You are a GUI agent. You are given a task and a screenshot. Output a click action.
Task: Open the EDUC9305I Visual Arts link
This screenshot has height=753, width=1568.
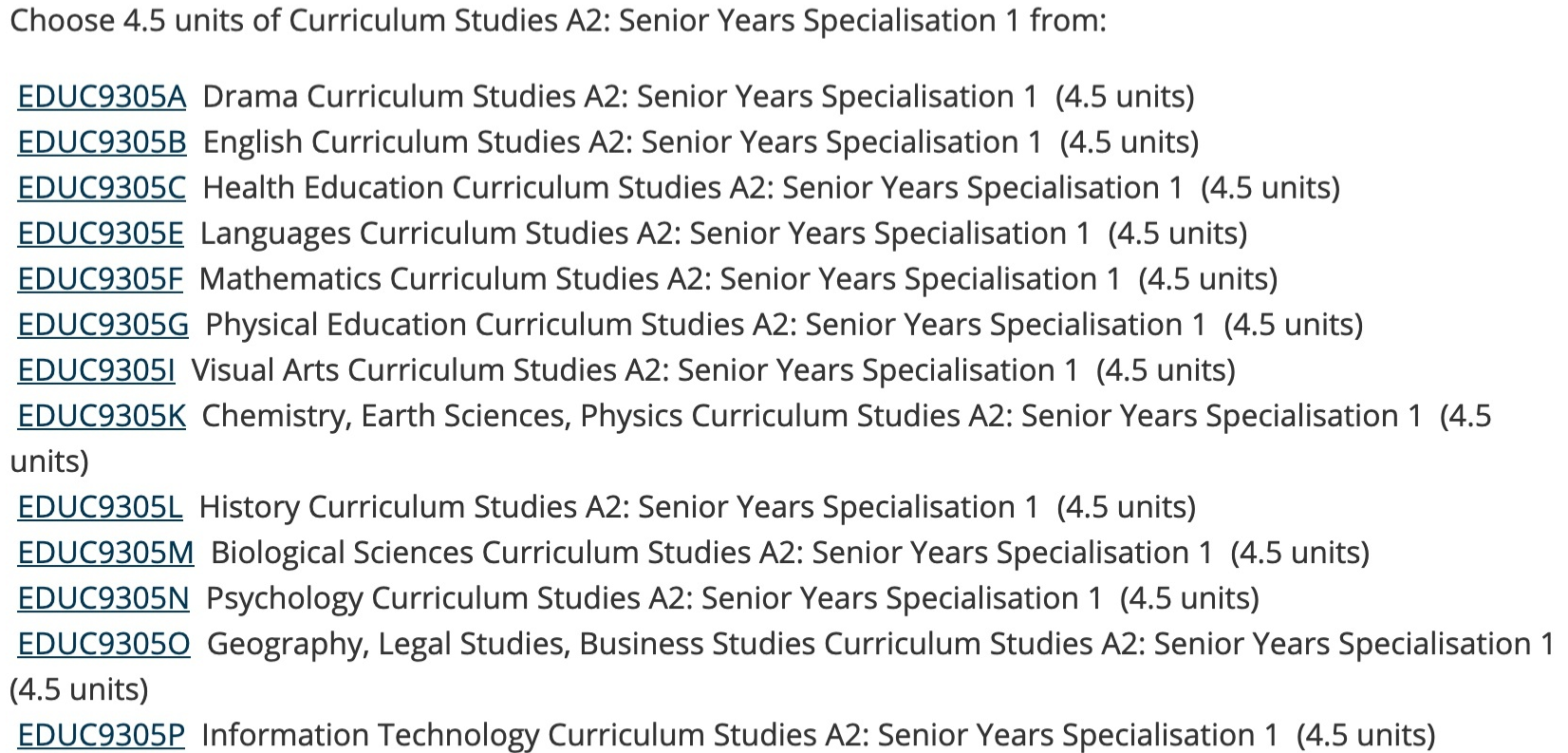pyautogui.click(x=96, y=370)
